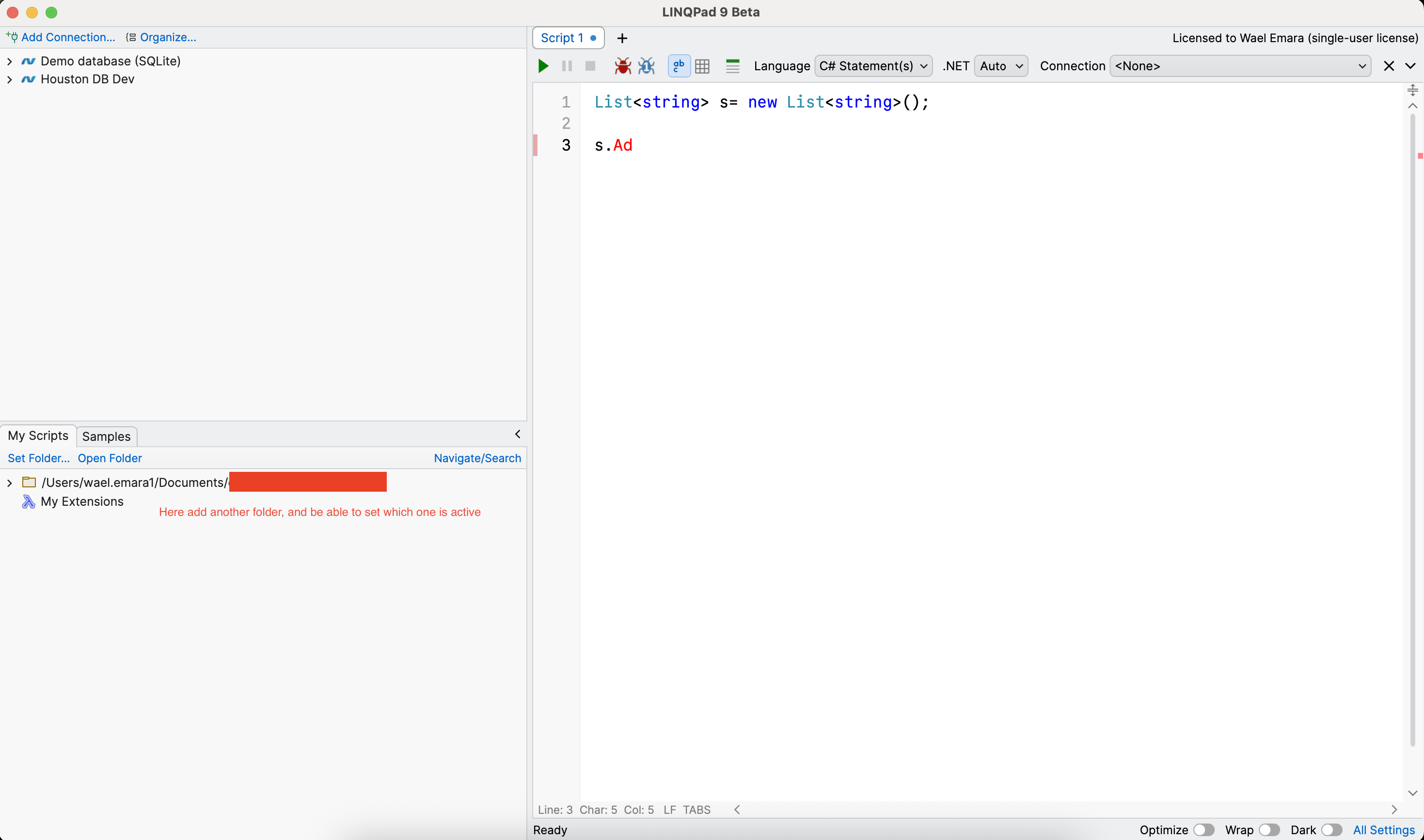
Task: Switch to the Samples tab
Action: [x=106, y=436]
